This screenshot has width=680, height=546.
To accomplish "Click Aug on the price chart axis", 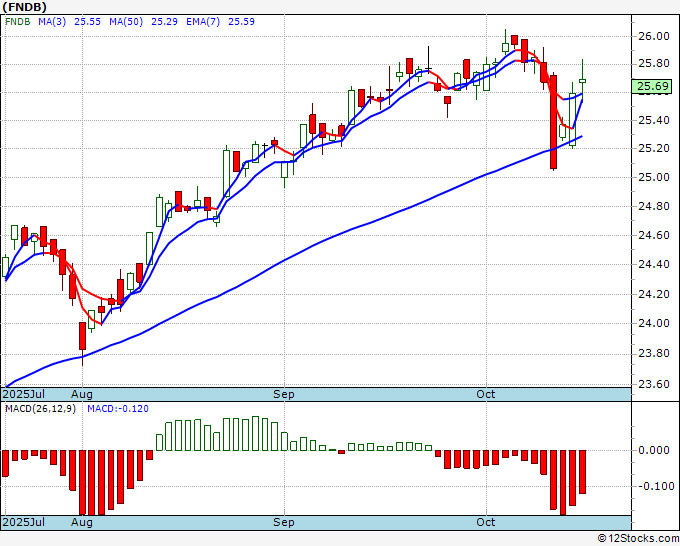I will (82, 394).
